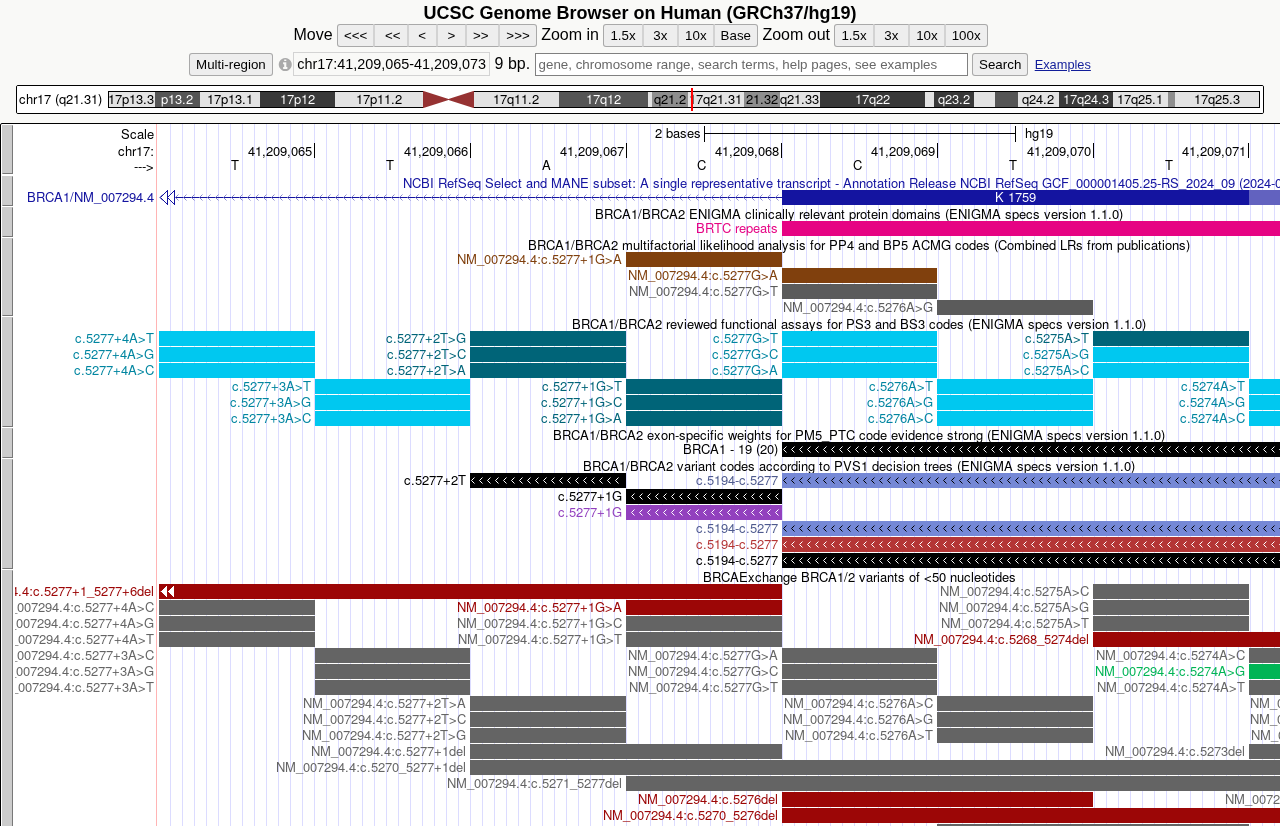
Task: Zoom in 3x
Action: pos(660,36)
